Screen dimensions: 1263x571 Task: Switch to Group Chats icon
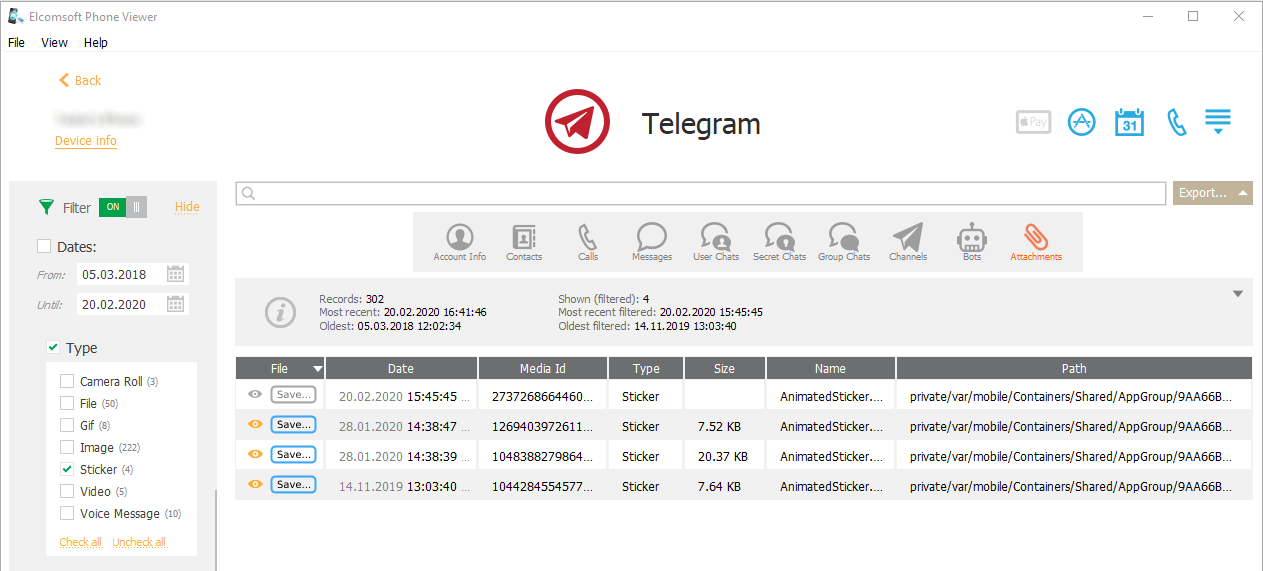point(844,242)
